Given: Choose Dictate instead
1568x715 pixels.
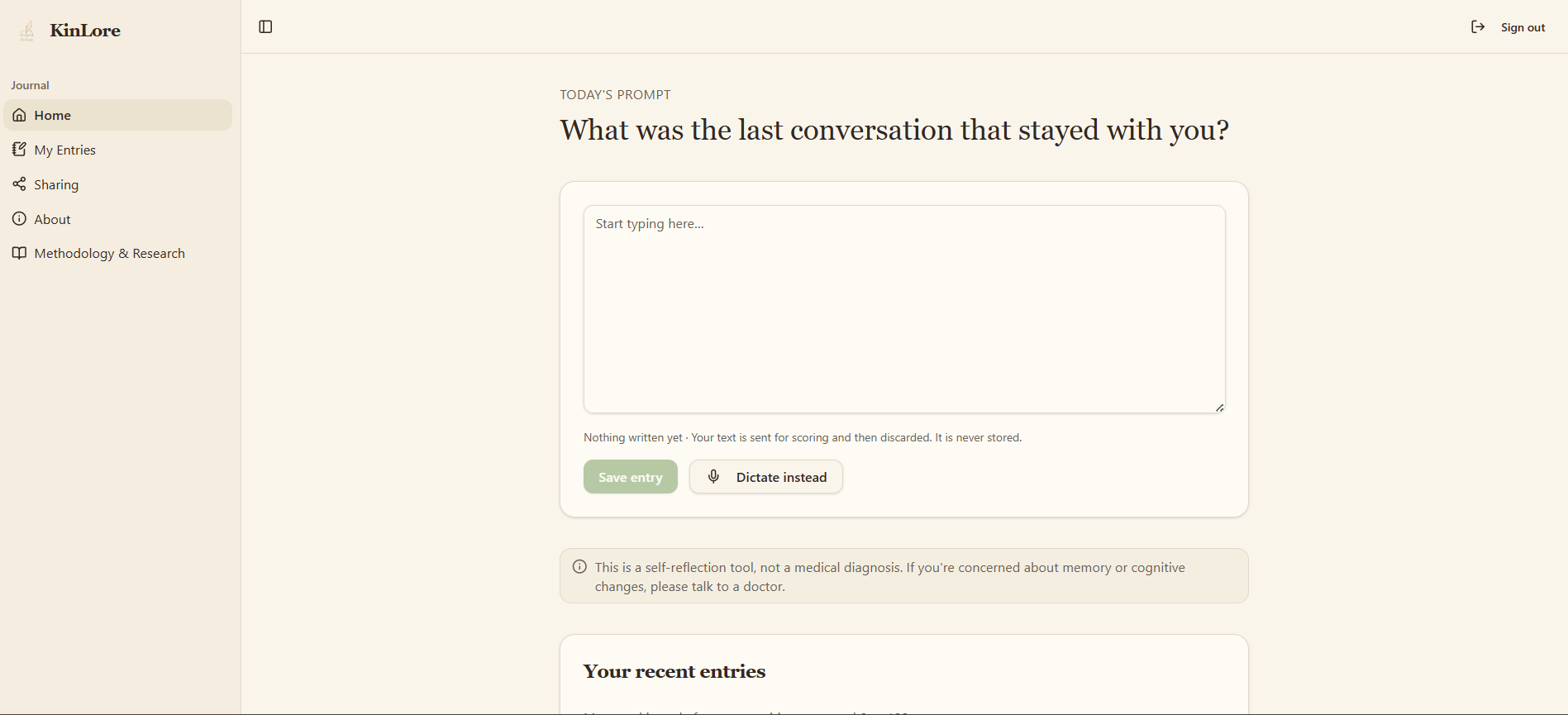Looking at the screenshot, I should [766, 477].
